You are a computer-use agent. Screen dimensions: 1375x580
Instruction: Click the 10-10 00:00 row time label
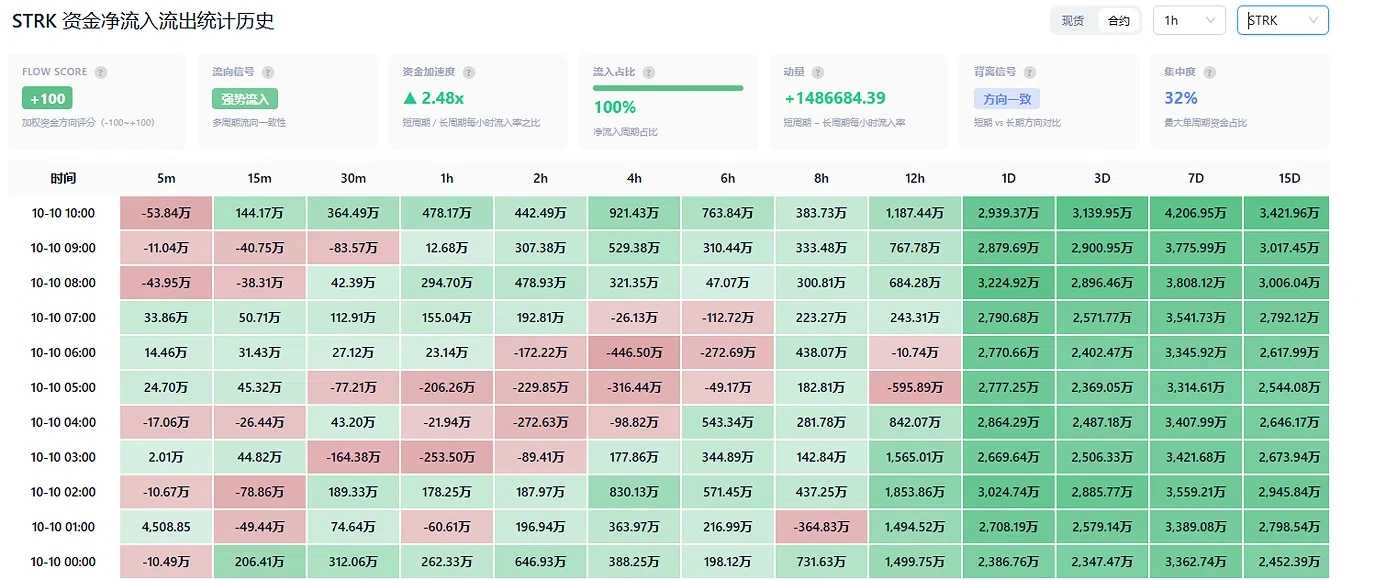pyautogui.click(x=63, y=562)
